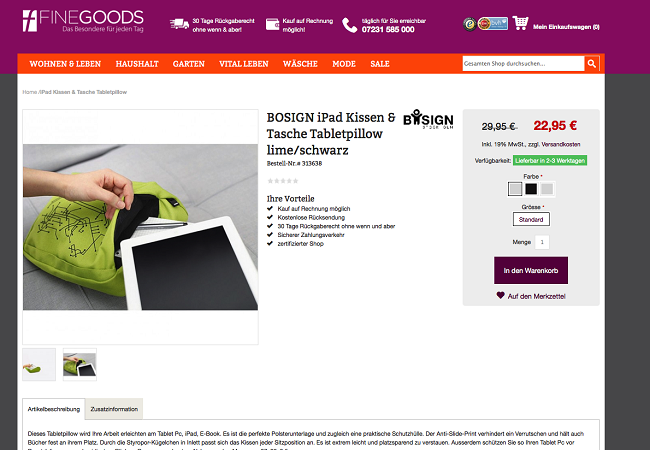Click the BOSIGN brand logo

pos(428,119)
